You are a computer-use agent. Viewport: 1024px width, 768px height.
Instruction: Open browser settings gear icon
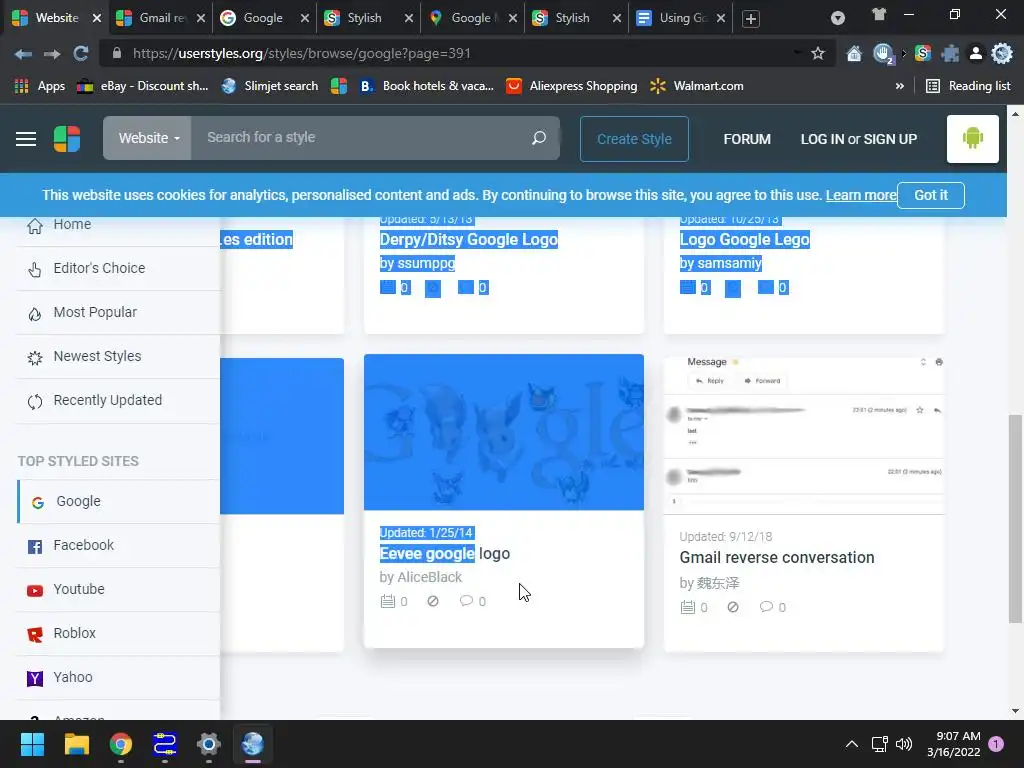1002,54
